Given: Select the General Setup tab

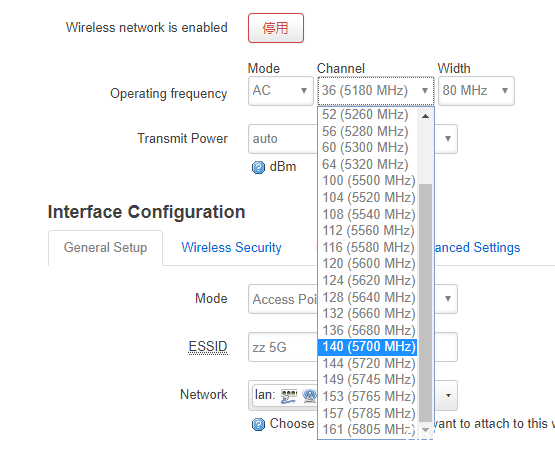Looking at the screenshot, I should [x=105, y=247].
